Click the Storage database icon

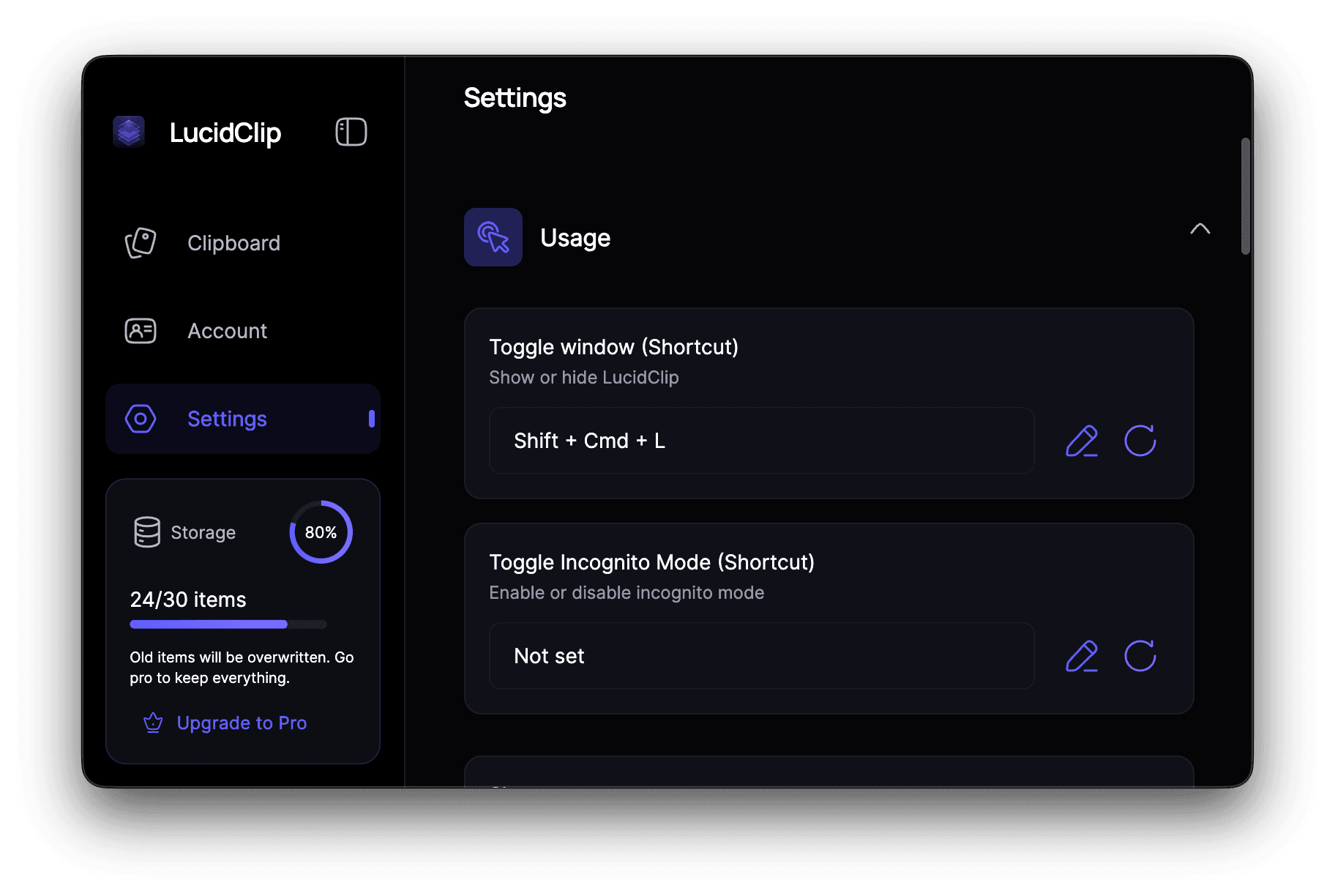pos(146,532)
